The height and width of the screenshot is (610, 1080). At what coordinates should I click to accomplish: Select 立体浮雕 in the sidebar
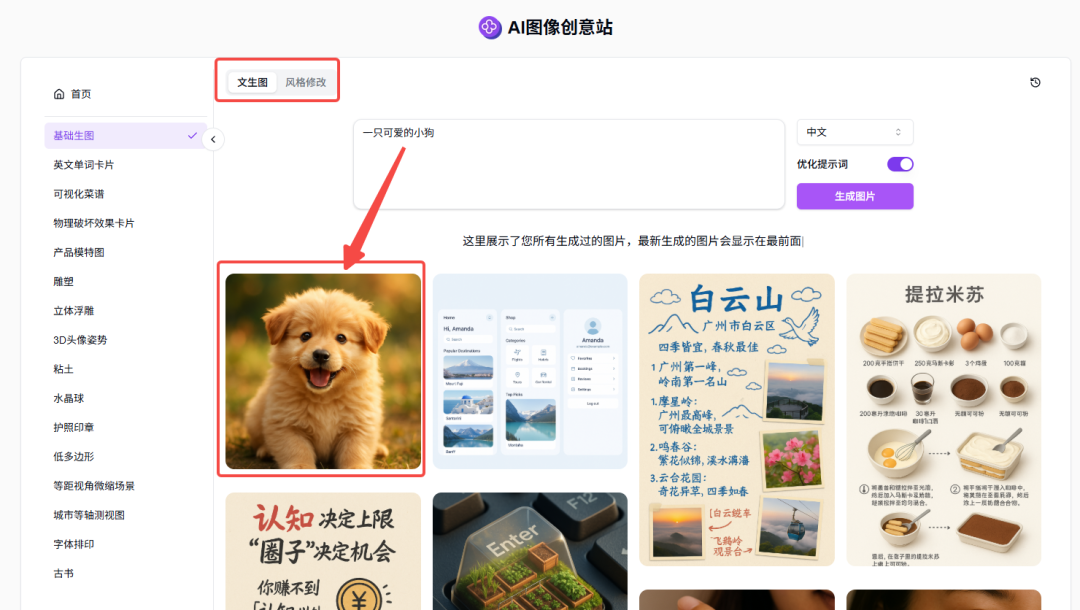(x=74, y=311)
